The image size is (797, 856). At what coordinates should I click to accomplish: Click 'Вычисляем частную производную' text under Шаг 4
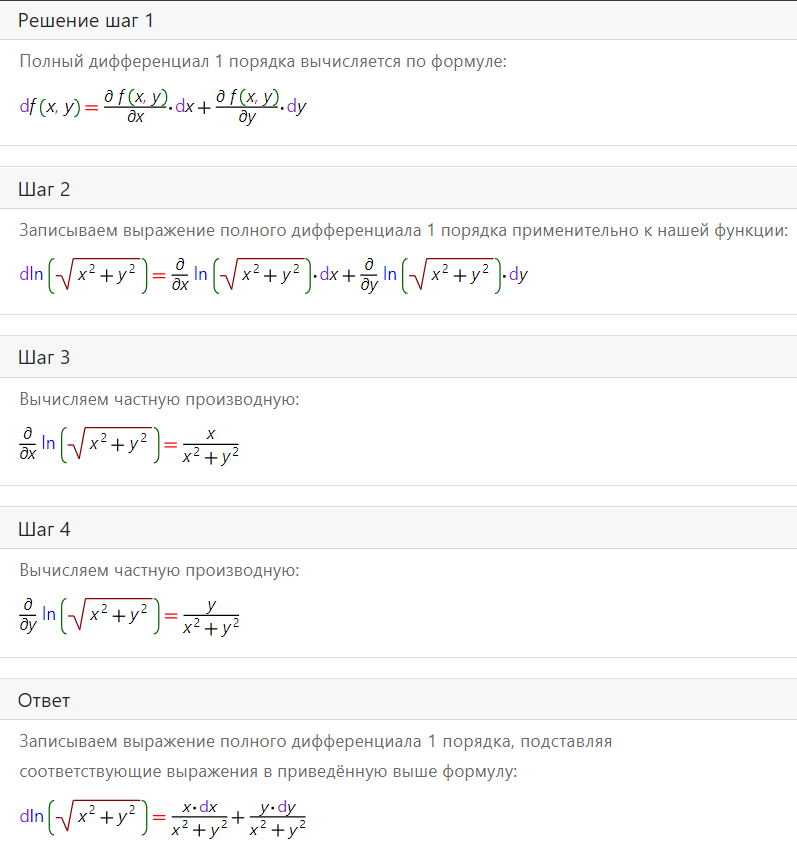[x=159, y=570]
